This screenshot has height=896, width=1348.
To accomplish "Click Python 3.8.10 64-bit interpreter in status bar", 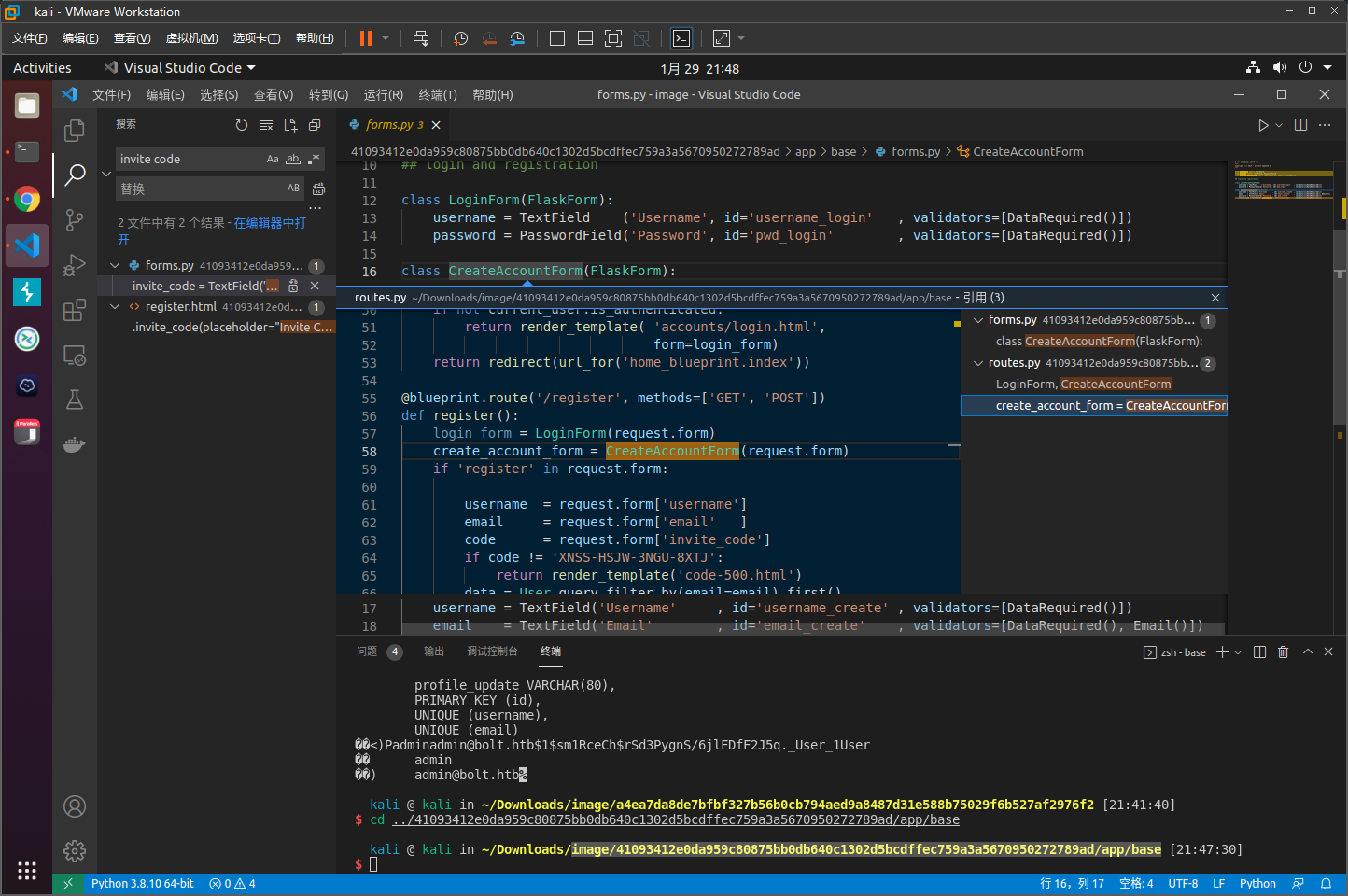I will tap(142, 884).
